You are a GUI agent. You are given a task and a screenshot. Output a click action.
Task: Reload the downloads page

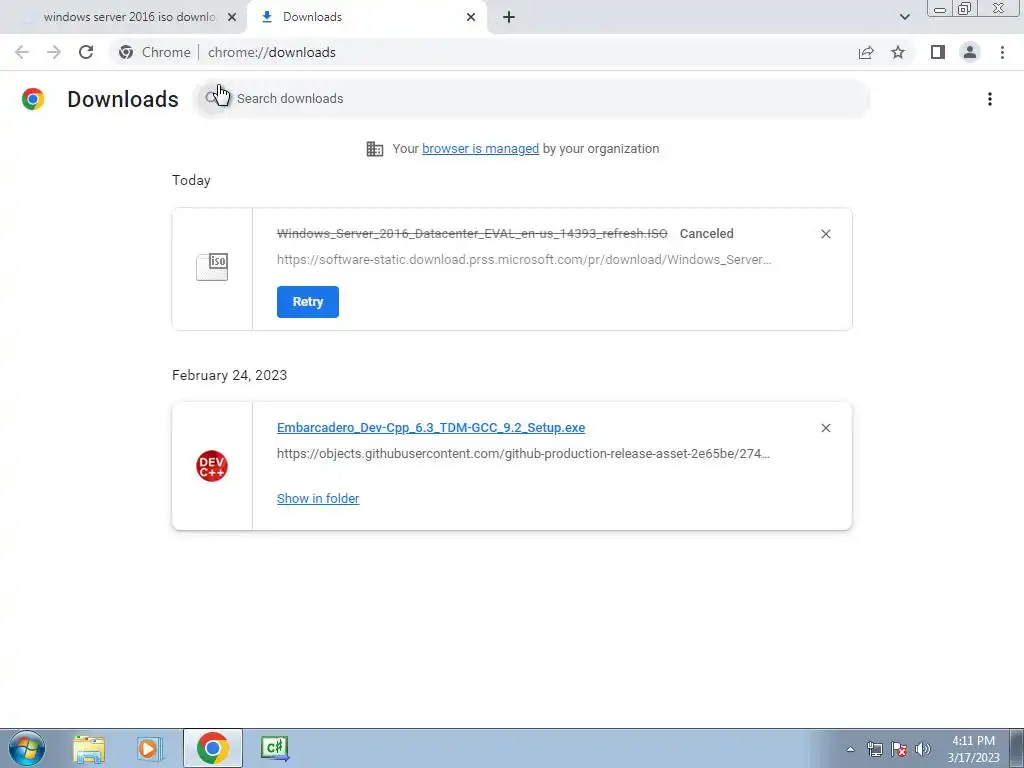click(x=86, y=52)
